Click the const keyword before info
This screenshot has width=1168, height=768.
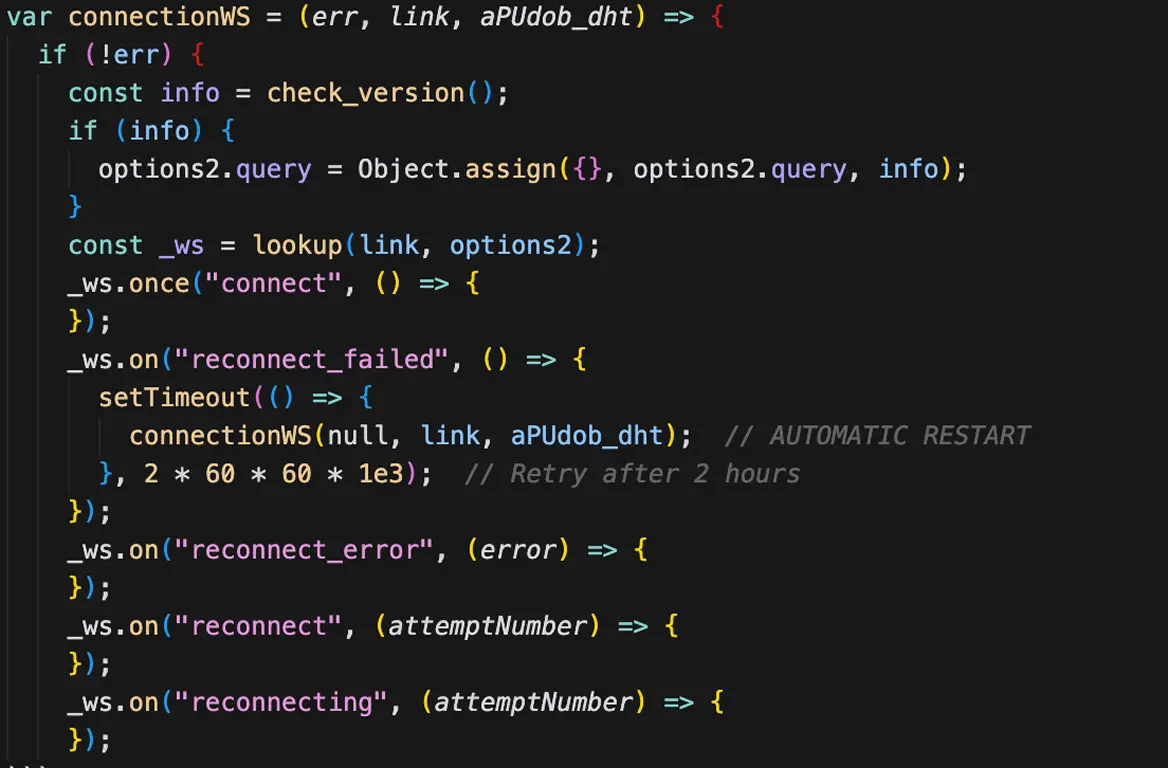click(105, 92)
